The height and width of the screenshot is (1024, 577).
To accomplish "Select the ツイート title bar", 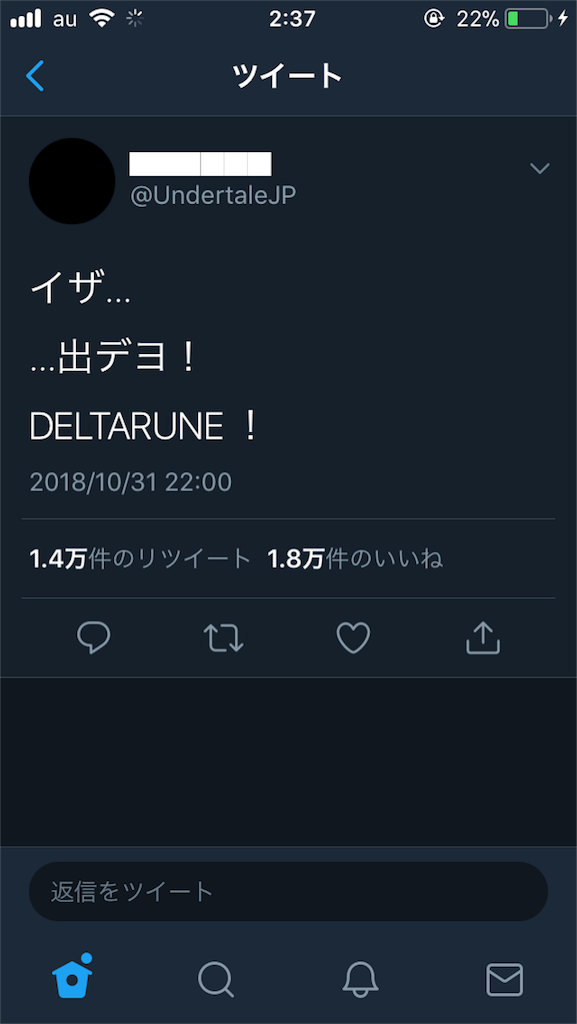I will point(288,74).
